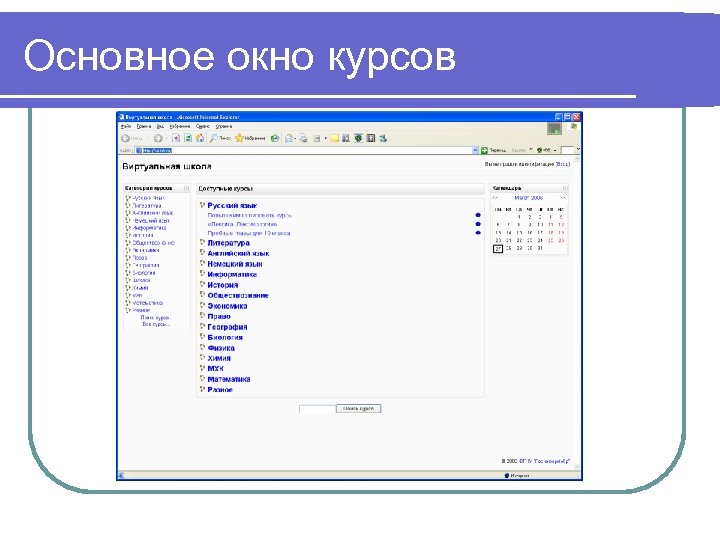Open the March 2006 calendar link
This screenshot has width=720, height=540.
(x=529, y=198)
